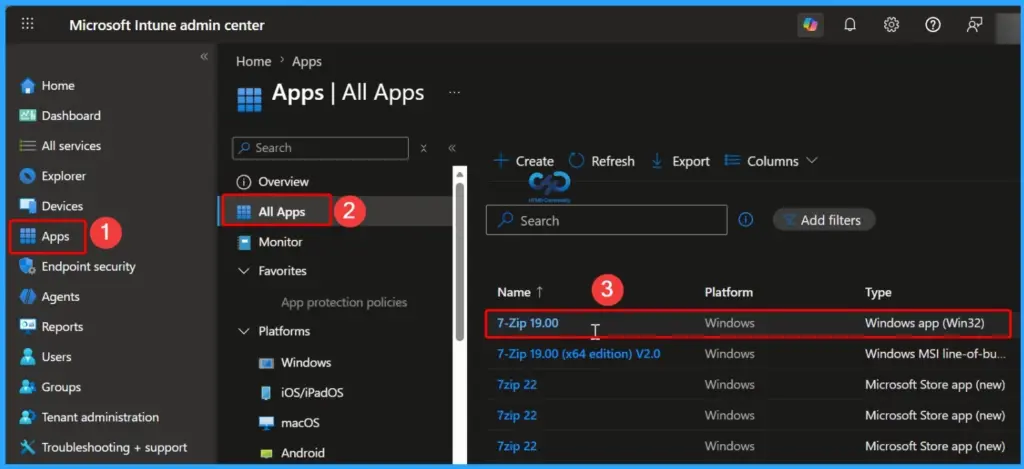This screenshot has width=1024, height=469.
Task: Click Windows app (Win32) type cell
Action: coord(924,323)
